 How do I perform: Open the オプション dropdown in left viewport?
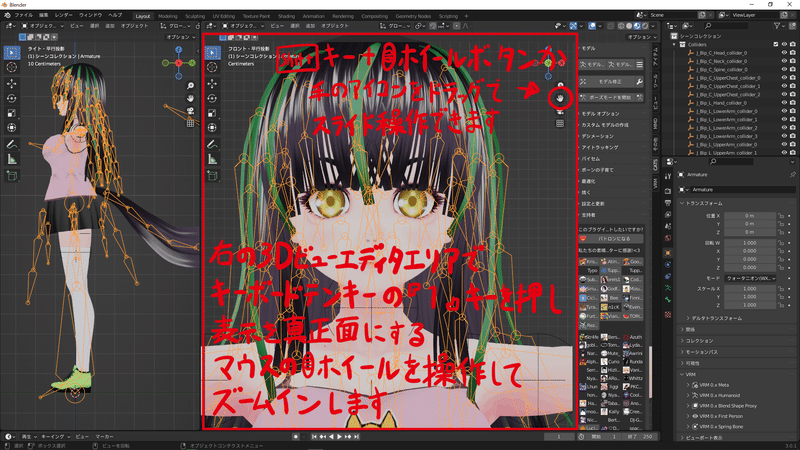[x=181, y=37]
